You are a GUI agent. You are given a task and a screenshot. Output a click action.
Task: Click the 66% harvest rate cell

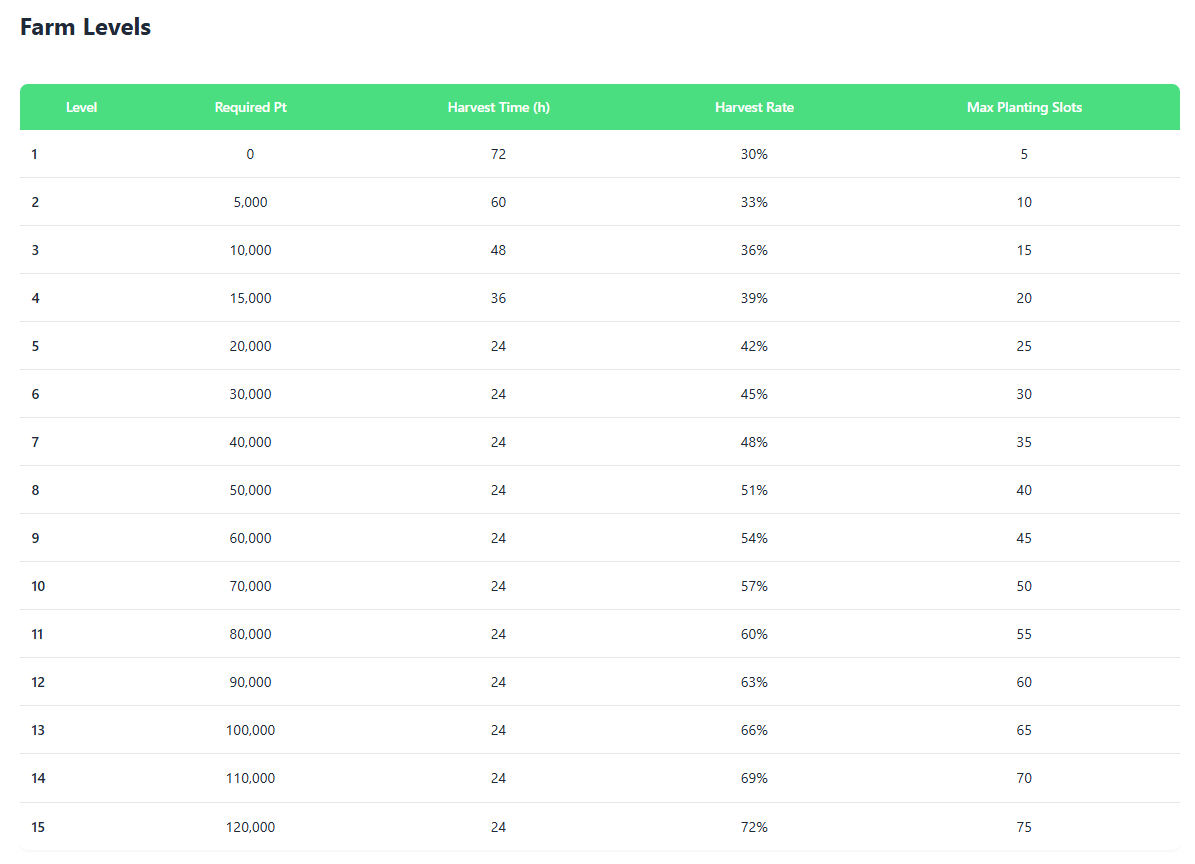(x=754, y=730)
